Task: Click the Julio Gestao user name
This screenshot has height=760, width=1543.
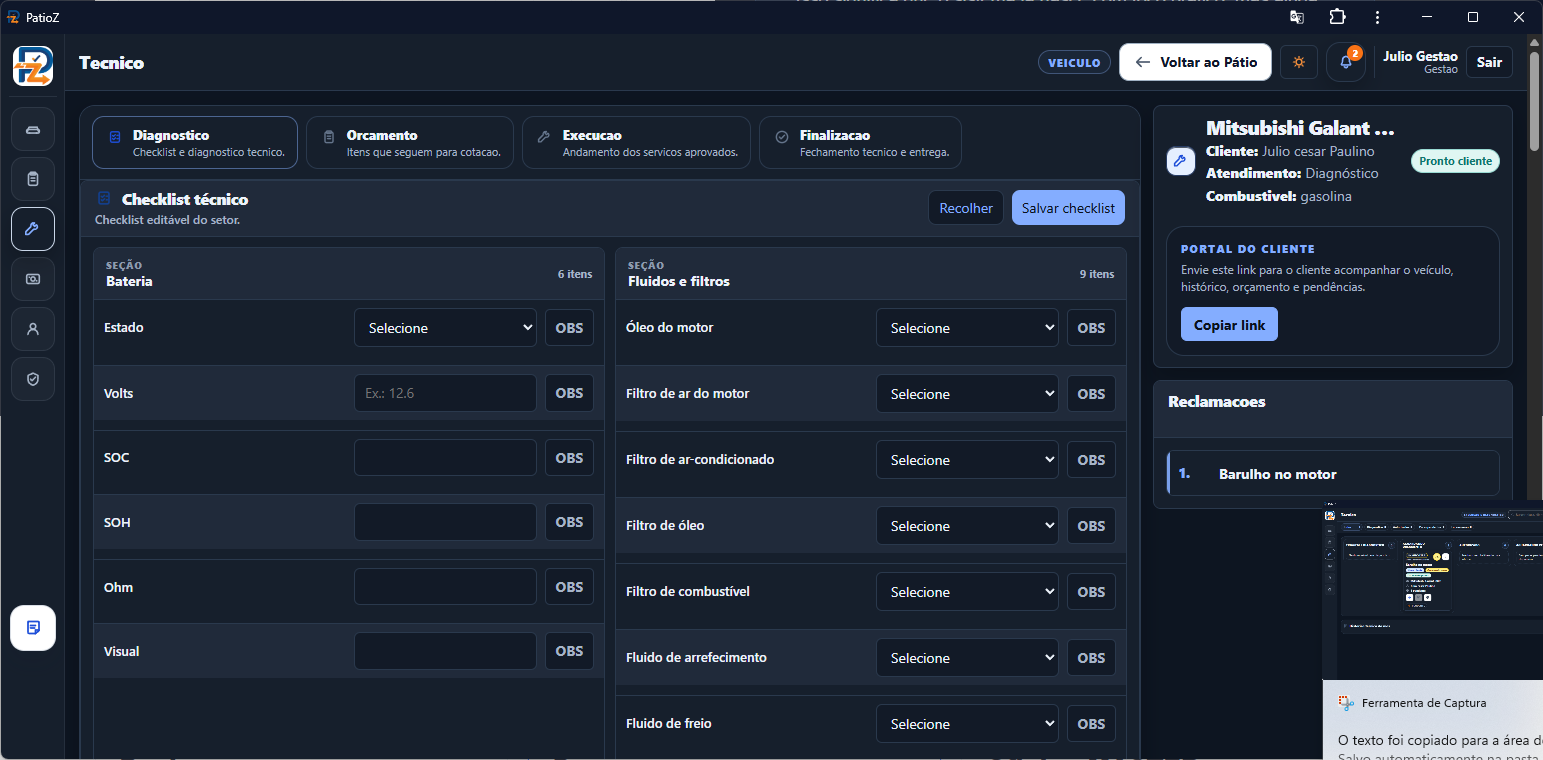Action: (x=1420, y=56)
